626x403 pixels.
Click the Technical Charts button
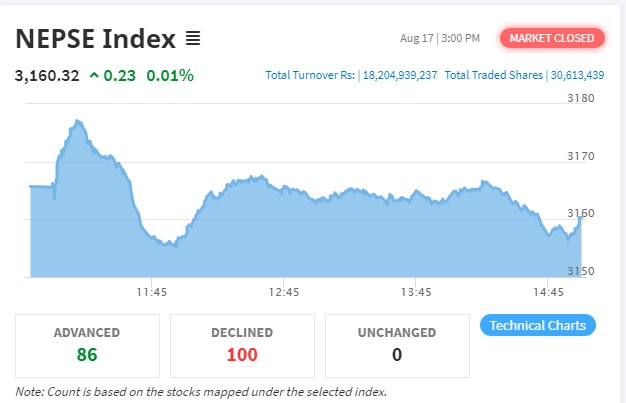pos(538,326)
